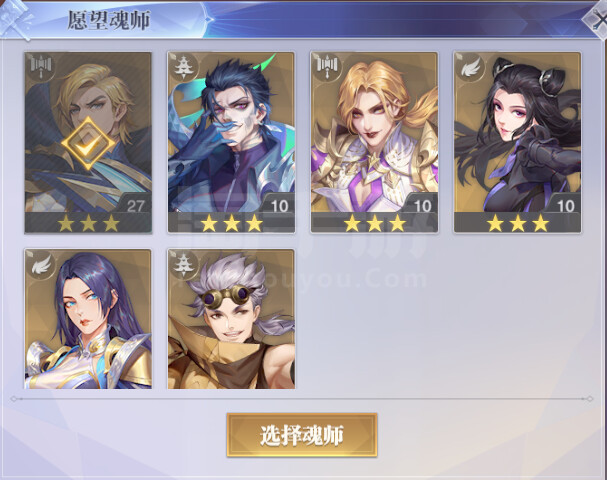Click star rating under golden-haired hero

[x=374, y=223]
